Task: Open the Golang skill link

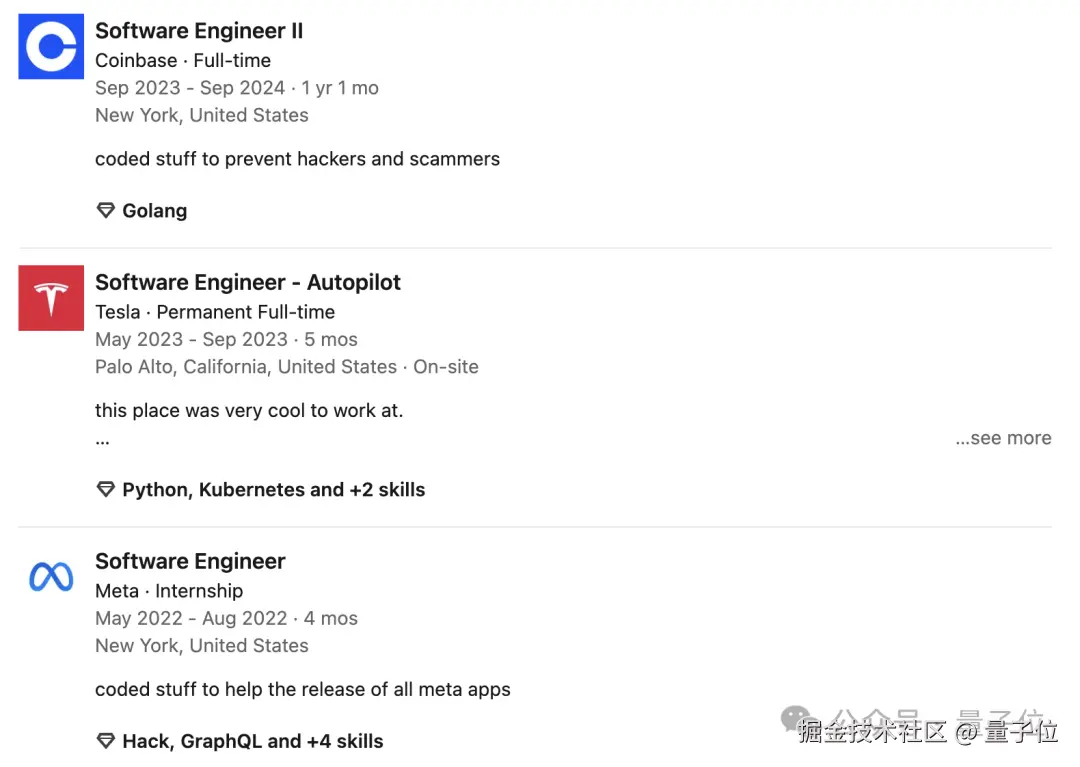Action: 154,211
